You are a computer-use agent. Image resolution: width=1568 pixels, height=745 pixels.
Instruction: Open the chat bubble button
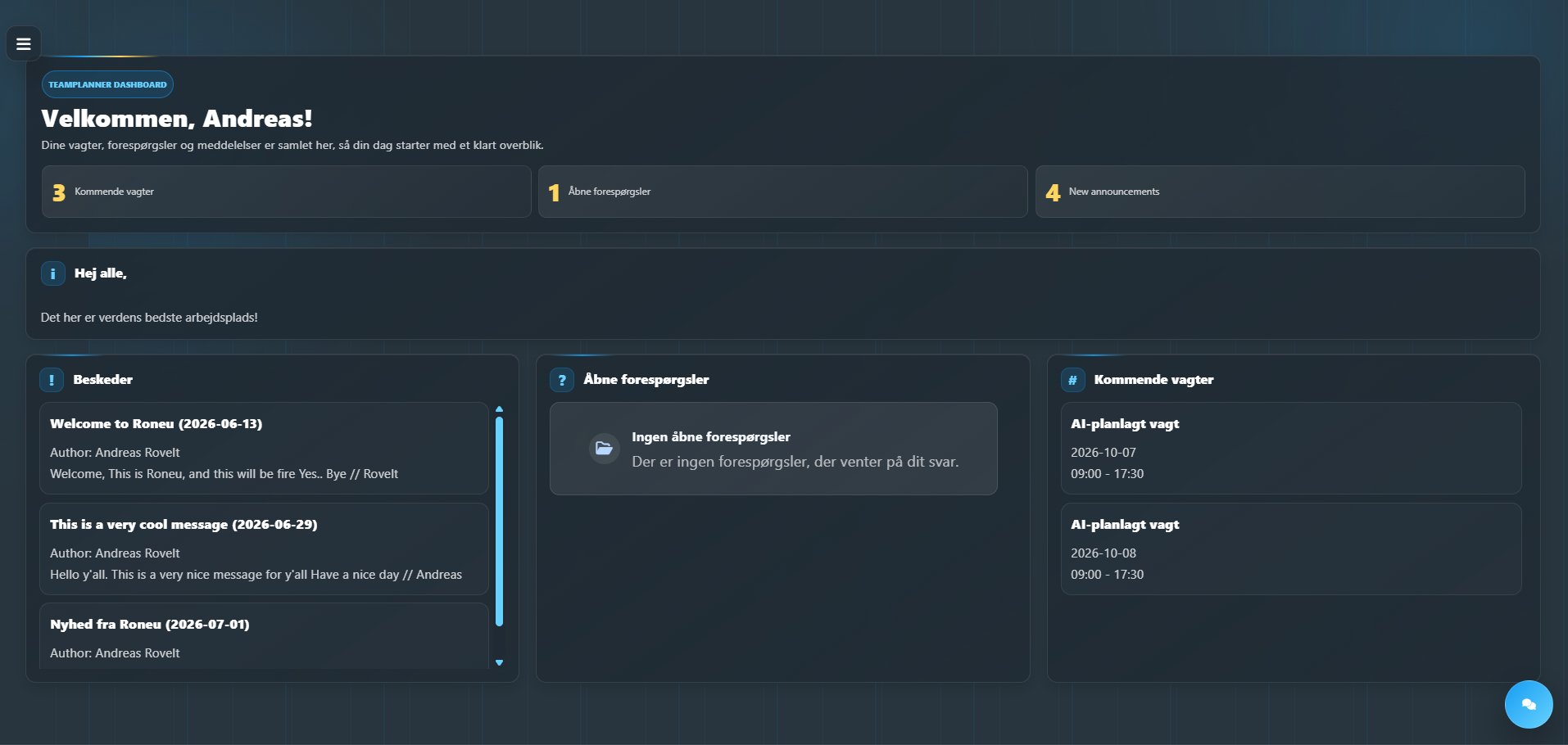coord(1529,704)
